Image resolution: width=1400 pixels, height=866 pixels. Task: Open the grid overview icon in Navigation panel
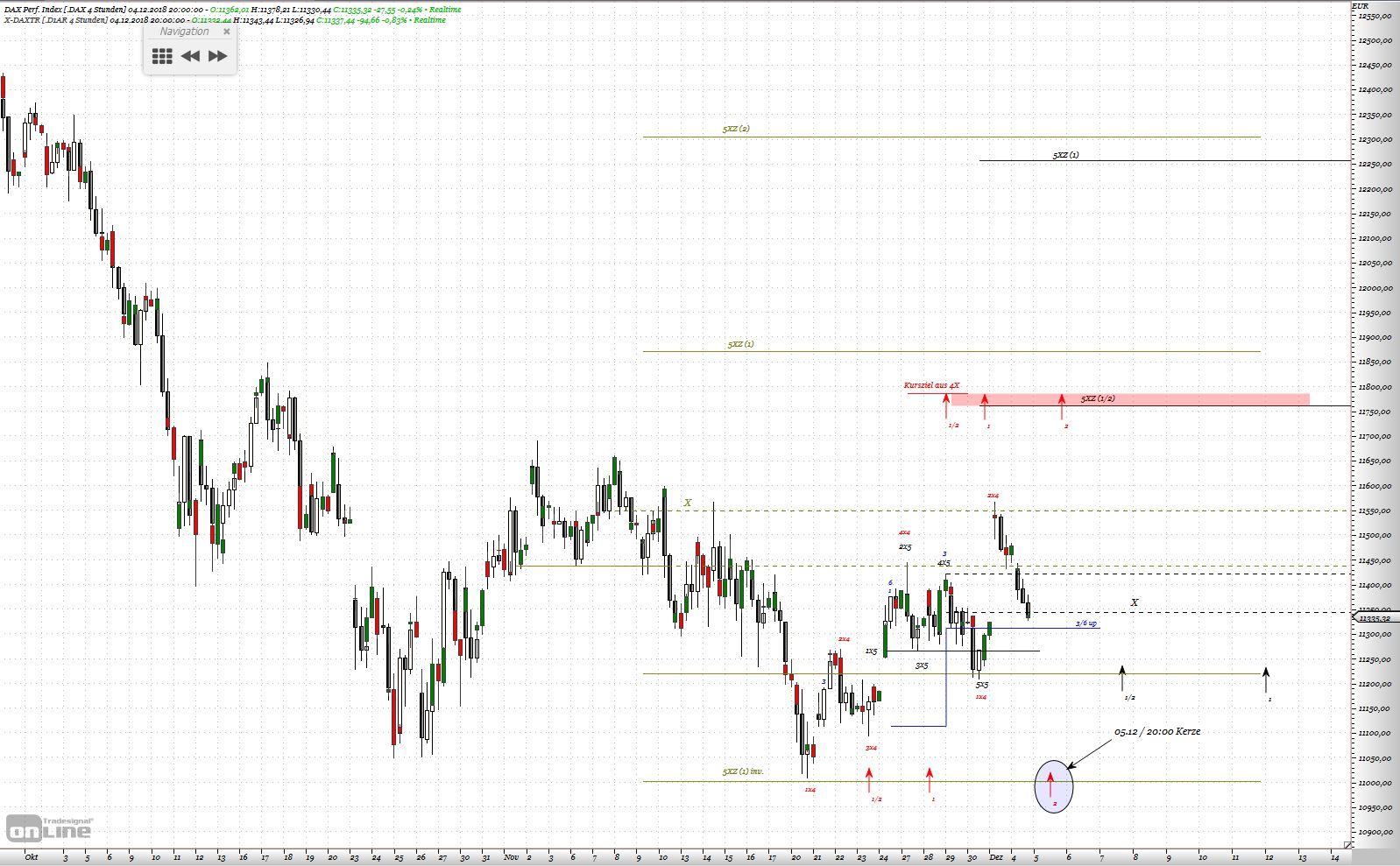(x=162, y=56)
